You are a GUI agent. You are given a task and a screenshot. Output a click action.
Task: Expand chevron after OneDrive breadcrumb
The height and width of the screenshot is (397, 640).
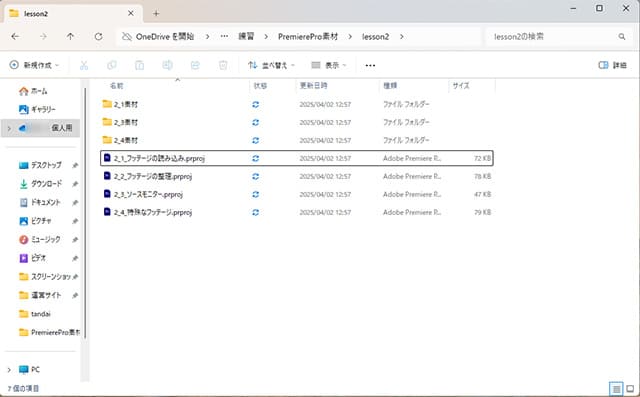point(207,37)
